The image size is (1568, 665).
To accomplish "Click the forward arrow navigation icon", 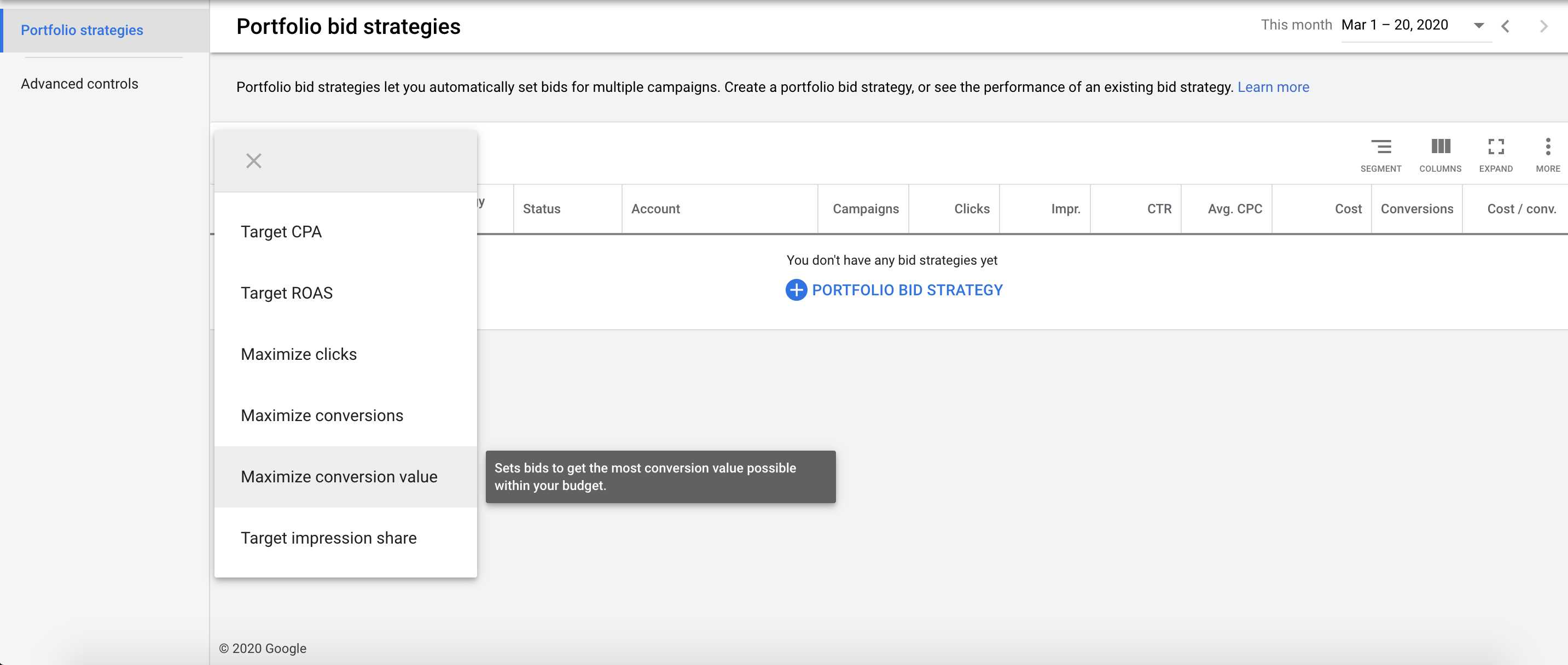I will [1544, 26].
